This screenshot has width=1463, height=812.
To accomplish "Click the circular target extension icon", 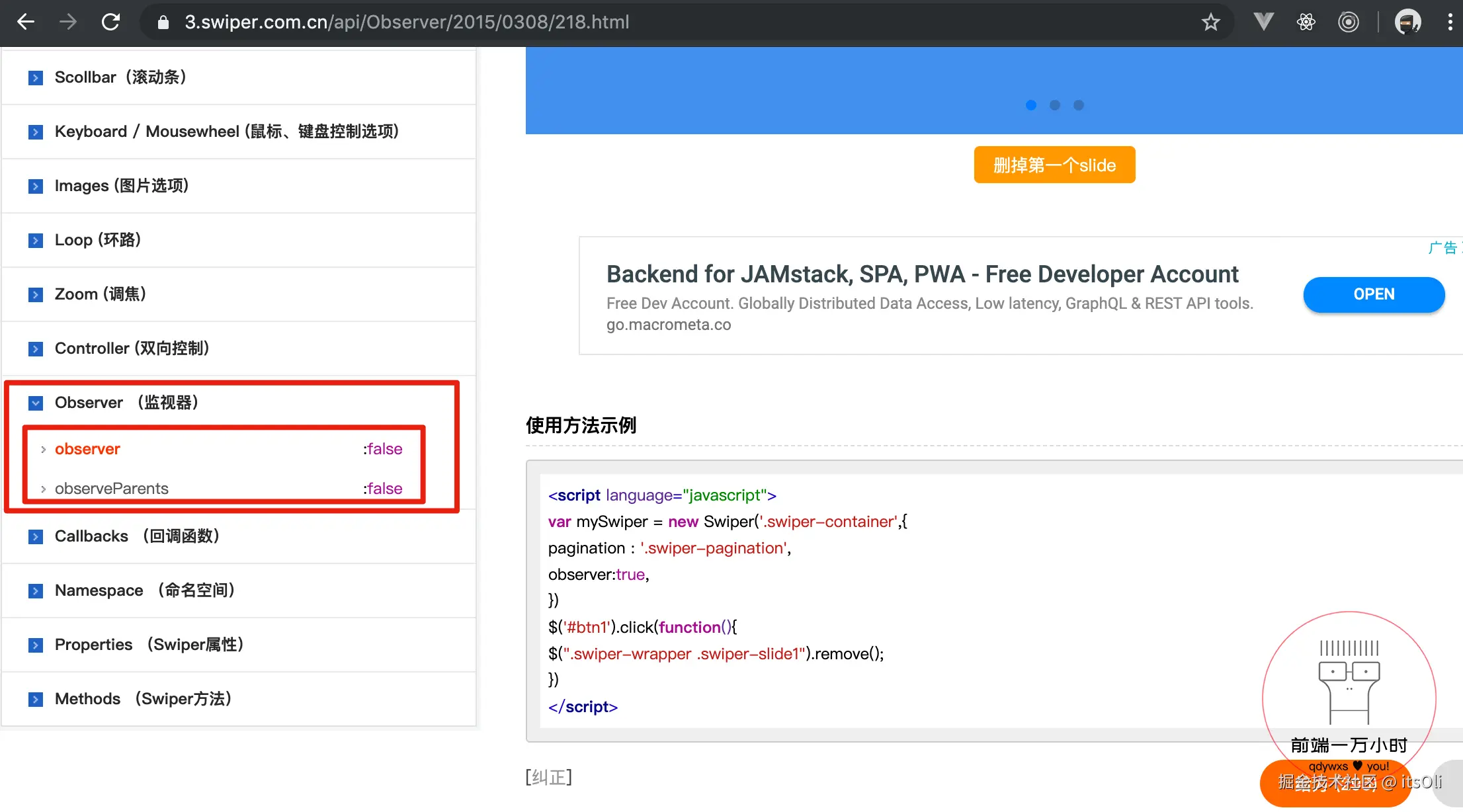I will [x=1348, y=22].
